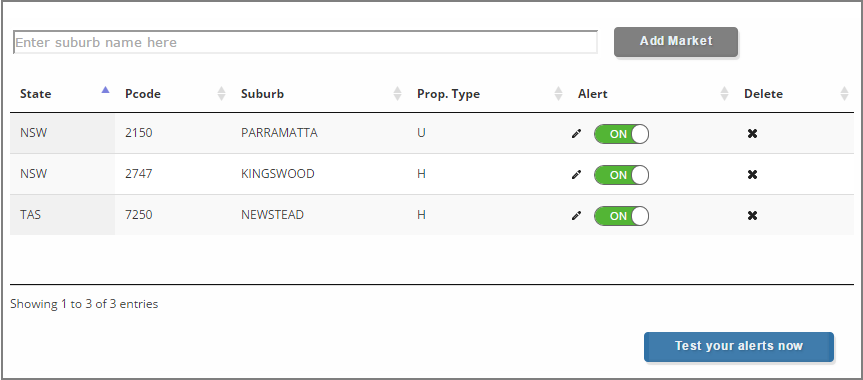Viewport: 863px width, 380px height.
Task: Sort by Pcode using sort arrows
Action: point(221,94)
